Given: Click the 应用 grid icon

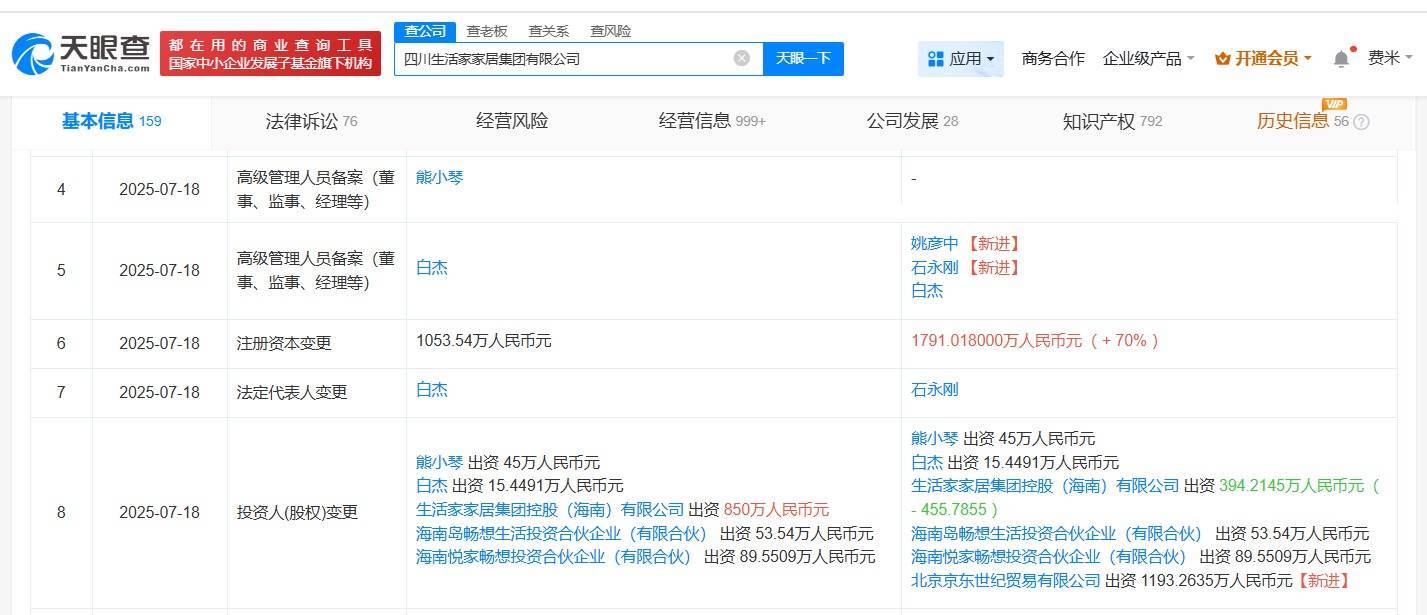Looking at the screenshot, I should (x=936, y=59).
